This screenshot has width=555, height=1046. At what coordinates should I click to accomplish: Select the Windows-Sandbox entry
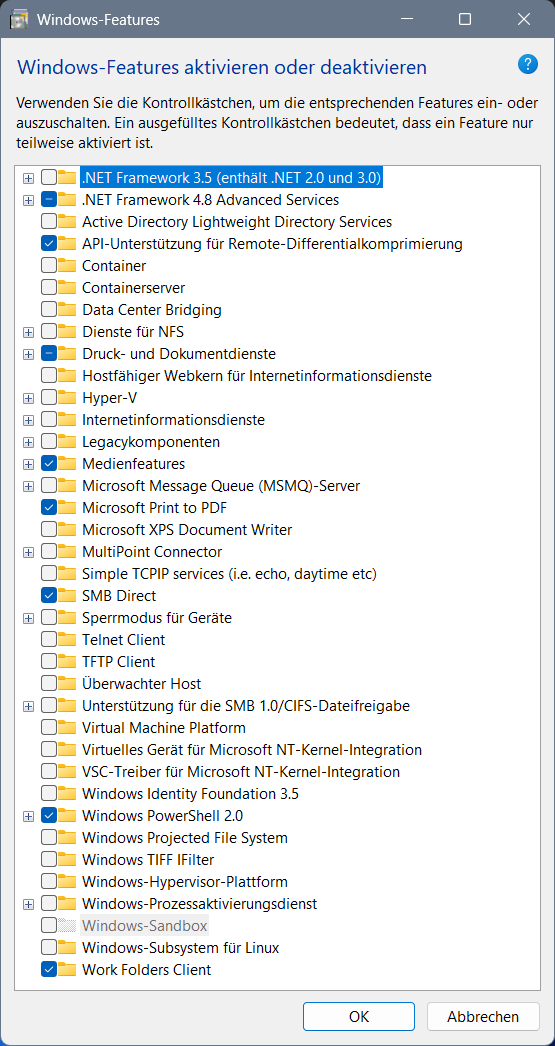point(145,926)
